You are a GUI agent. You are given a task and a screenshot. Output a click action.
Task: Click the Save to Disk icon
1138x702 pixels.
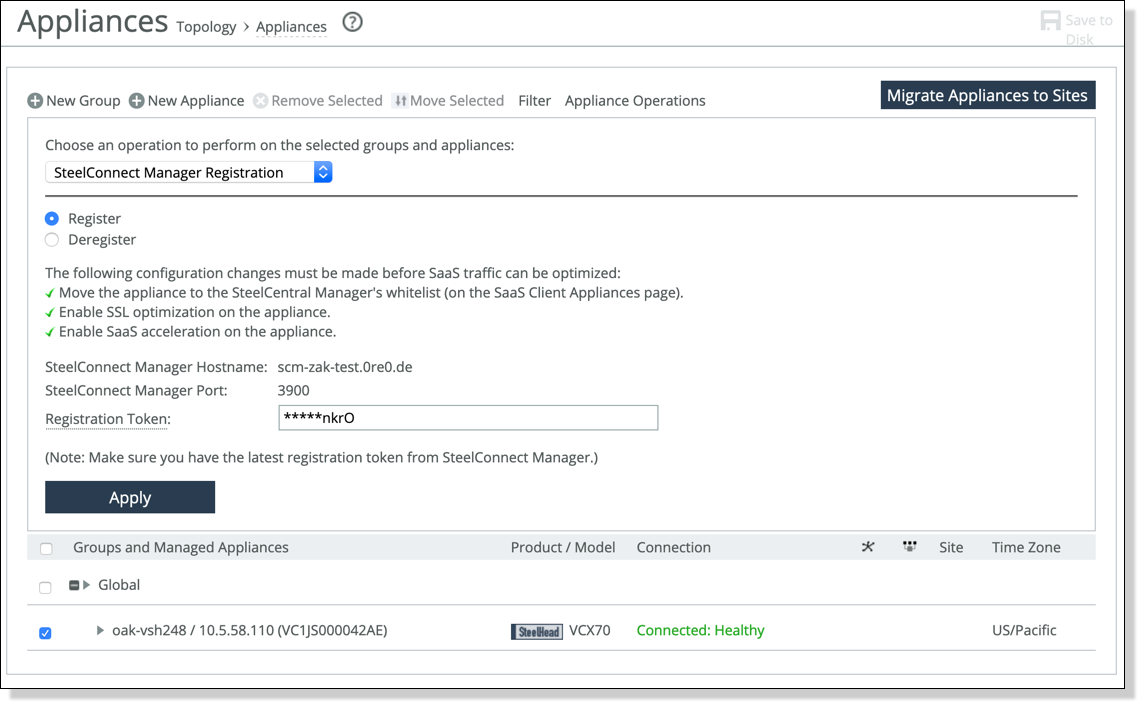coord(1049,20)
